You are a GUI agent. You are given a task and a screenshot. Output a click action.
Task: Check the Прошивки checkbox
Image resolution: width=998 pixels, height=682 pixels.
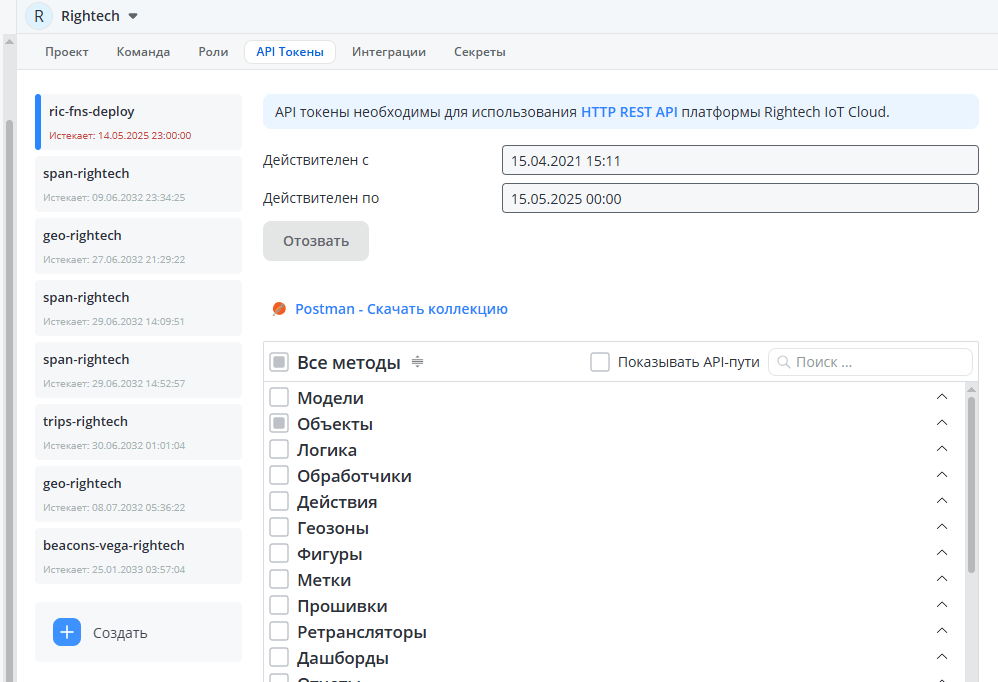tap(279, 606)
